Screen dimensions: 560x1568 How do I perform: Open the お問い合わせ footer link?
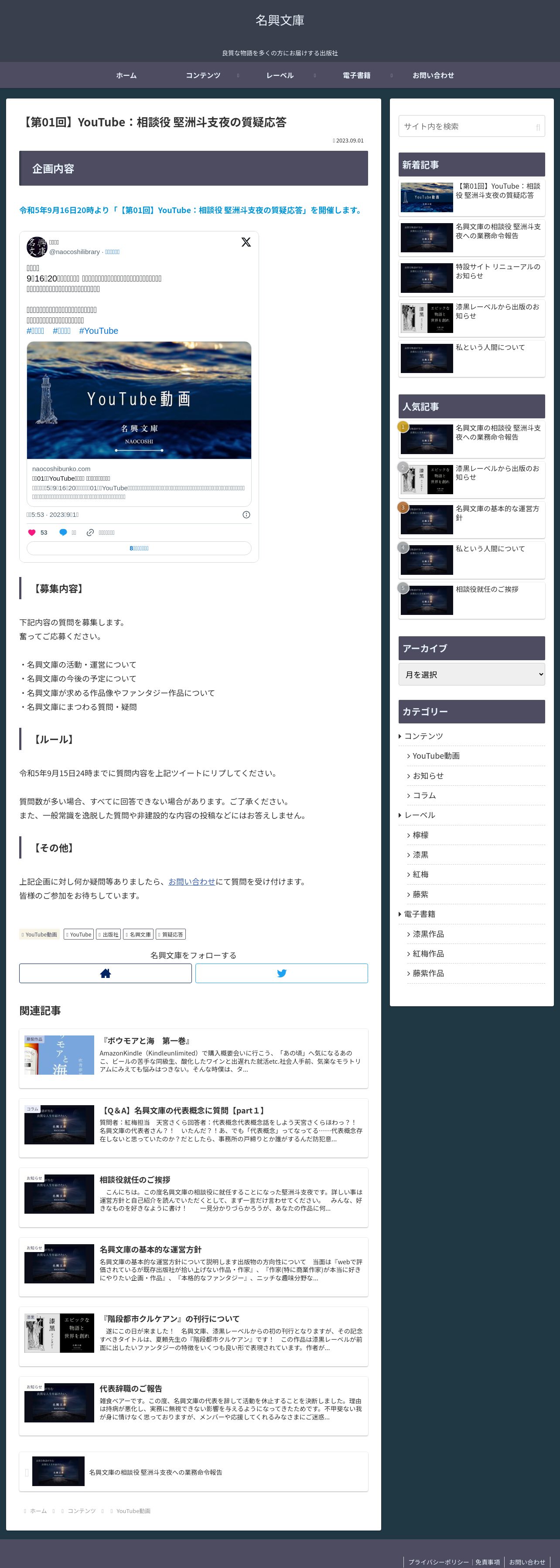pyautogui.click(x=527, y=1562)
